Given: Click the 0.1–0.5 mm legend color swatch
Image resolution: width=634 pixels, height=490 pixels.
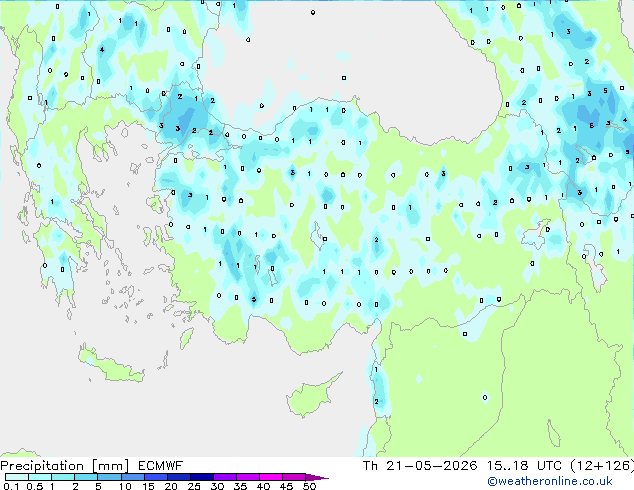Looking at the screenshot, I should click(17, 477).
